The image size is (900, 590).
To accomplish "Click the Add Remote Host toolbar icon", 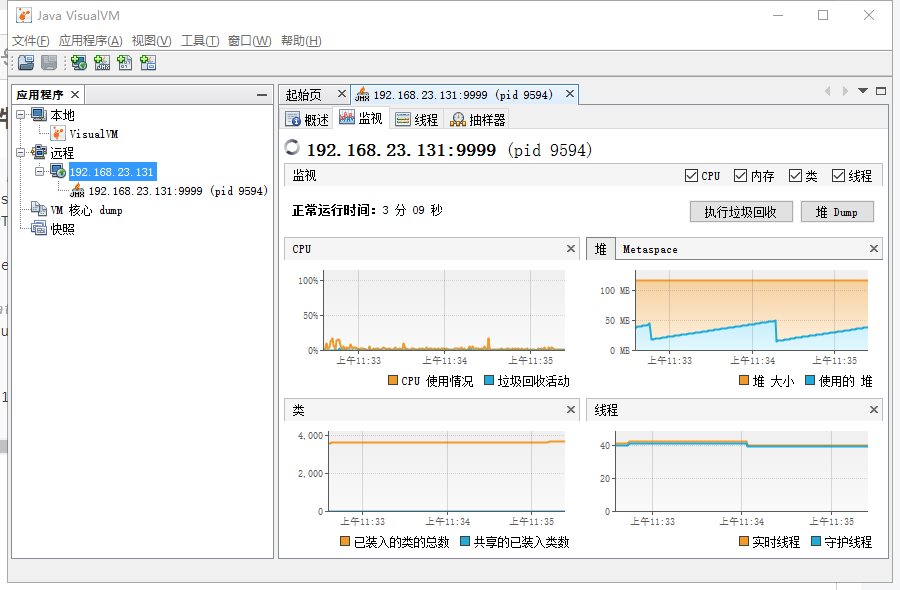I will click(x=79, y=63).
